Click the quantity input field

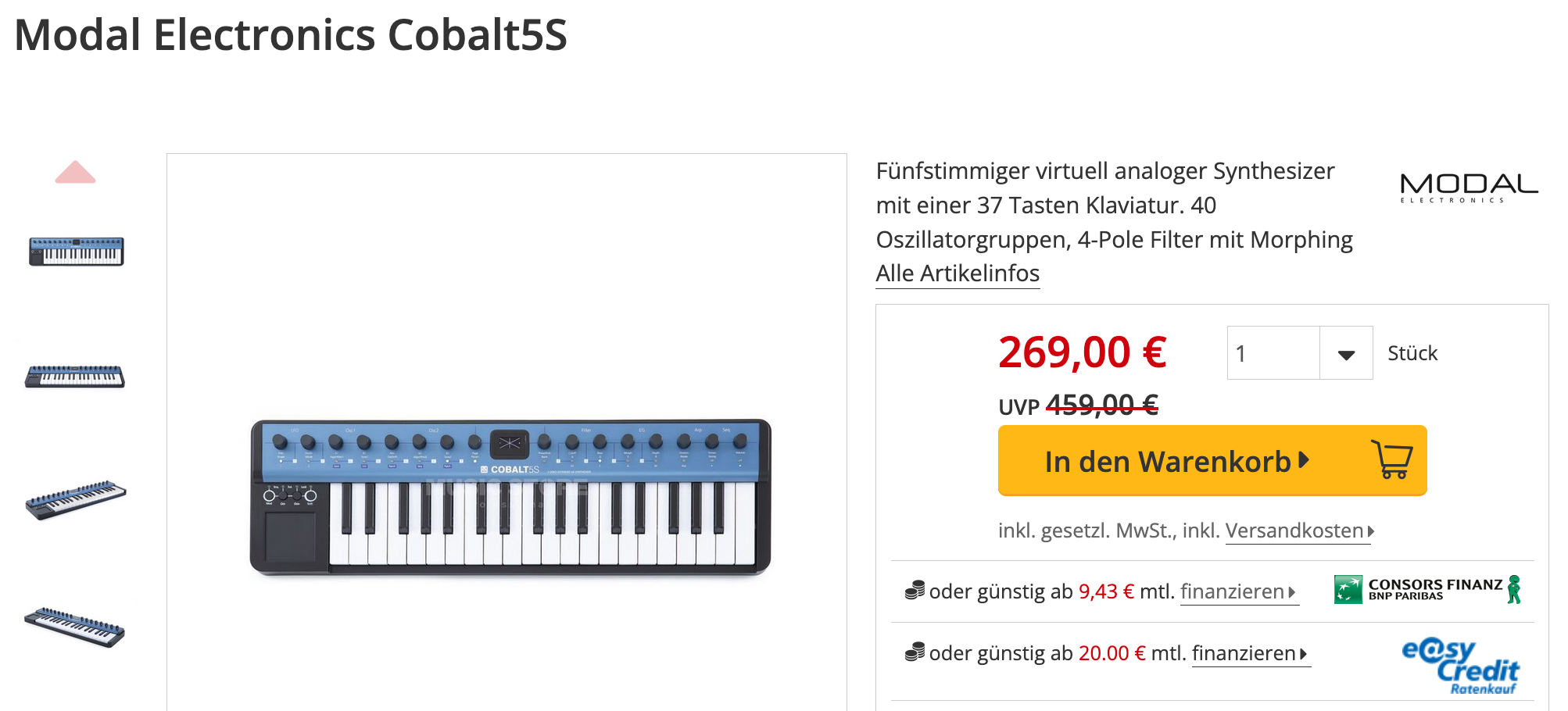pyautogui.click(x=1273, y=354)
